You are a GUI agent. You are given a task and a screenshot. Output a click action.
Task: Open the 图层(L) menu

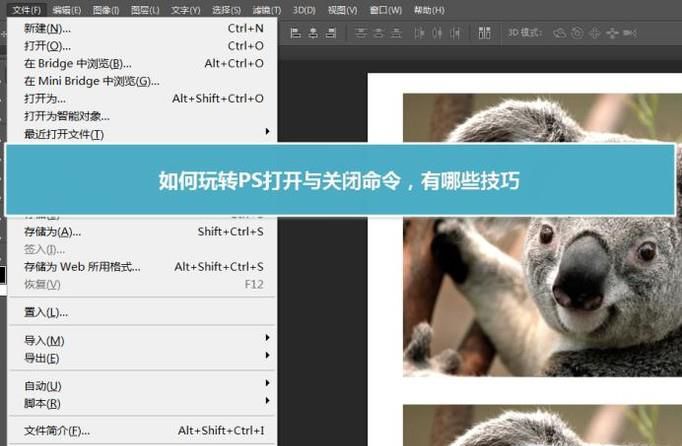tap(145, 10)
